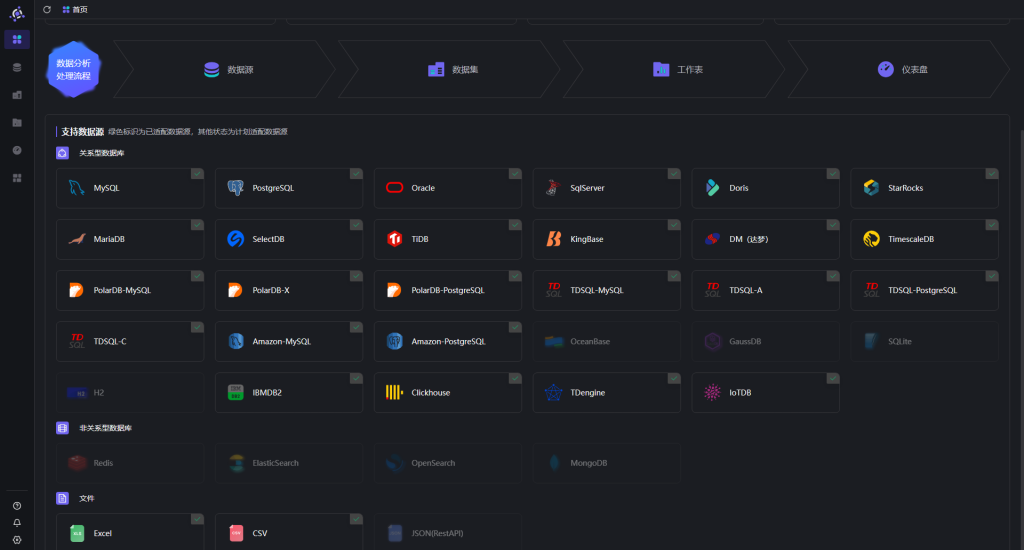The height and width of the screenshot is (550, 1024).
Task: Select the Oracle logo icon
Action: 394,188
